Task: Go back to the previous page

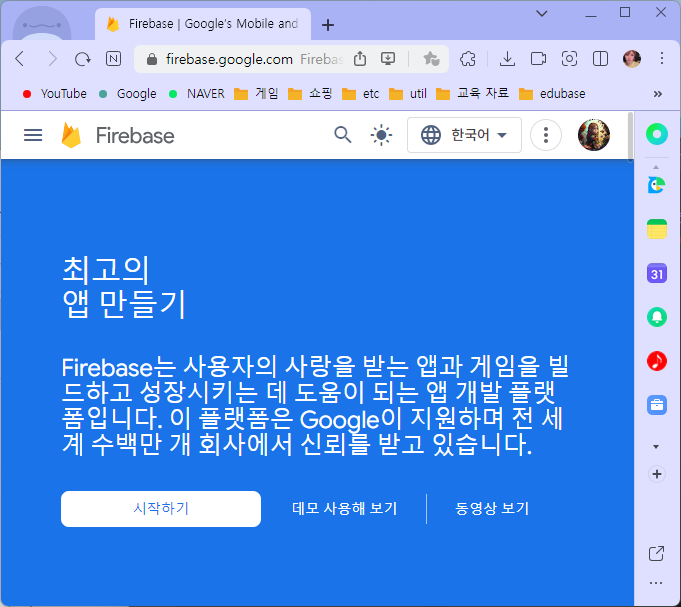Action: (x=20, y=59)
